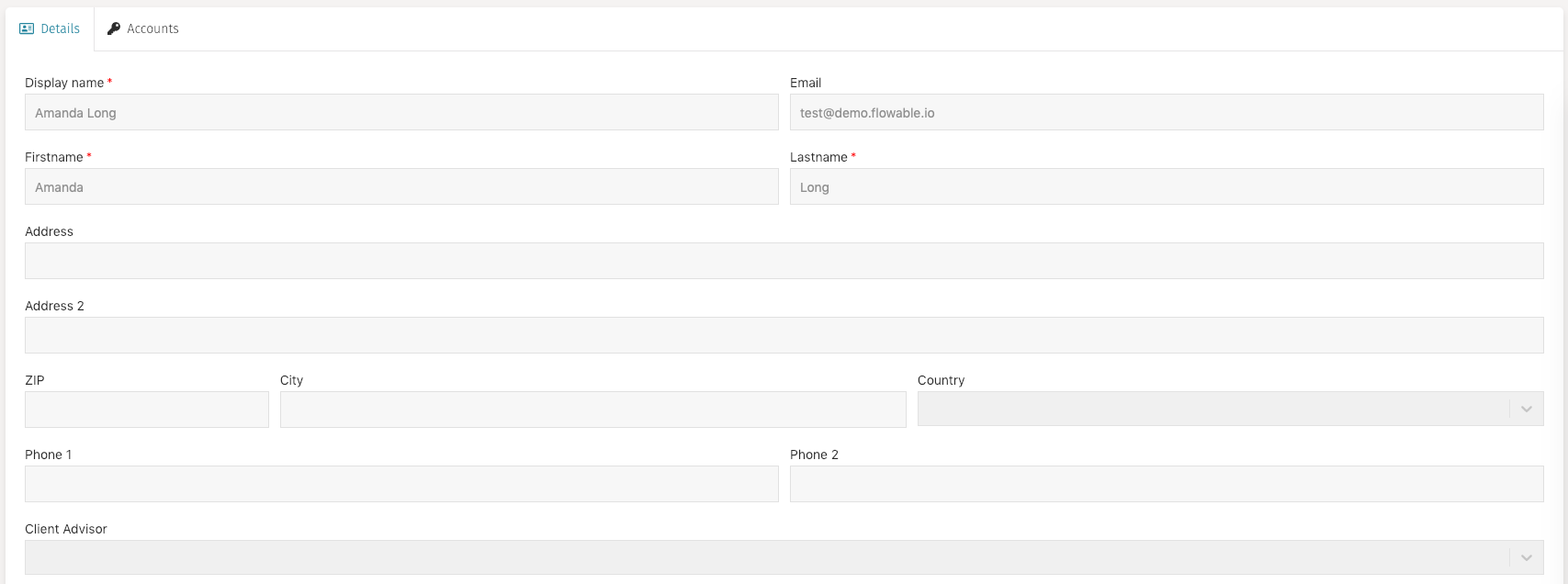Click the key icon on Accounts tab
This screenshot has width=1568, height=584.
114,28
